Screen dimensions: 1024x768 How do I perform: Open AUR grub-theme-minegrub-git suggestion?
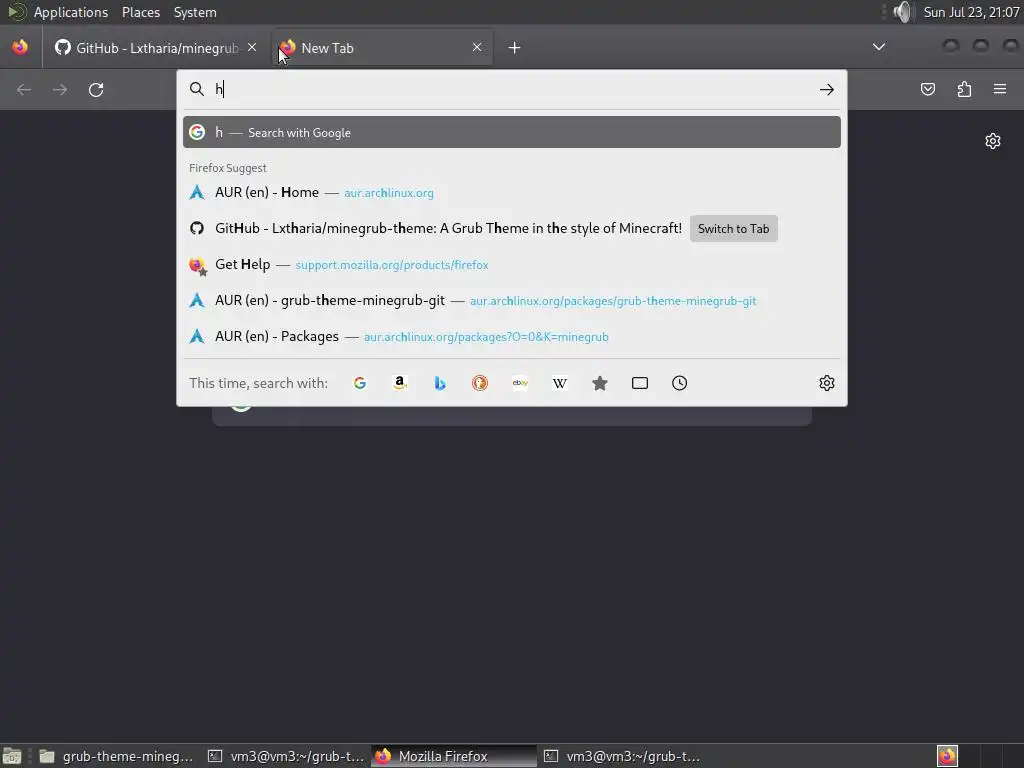511,300
